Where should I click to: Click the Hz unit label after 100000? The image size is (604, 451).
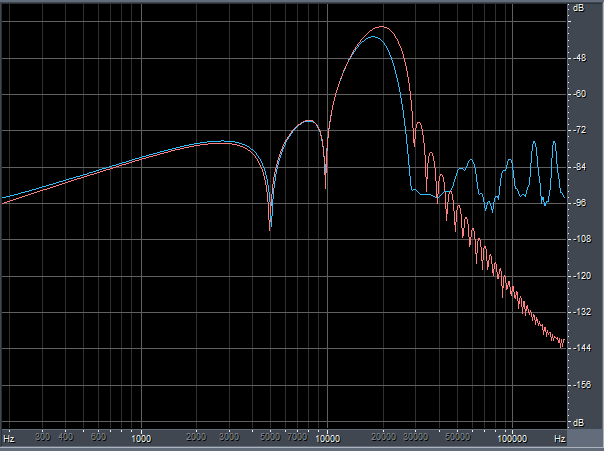(560, 439)
